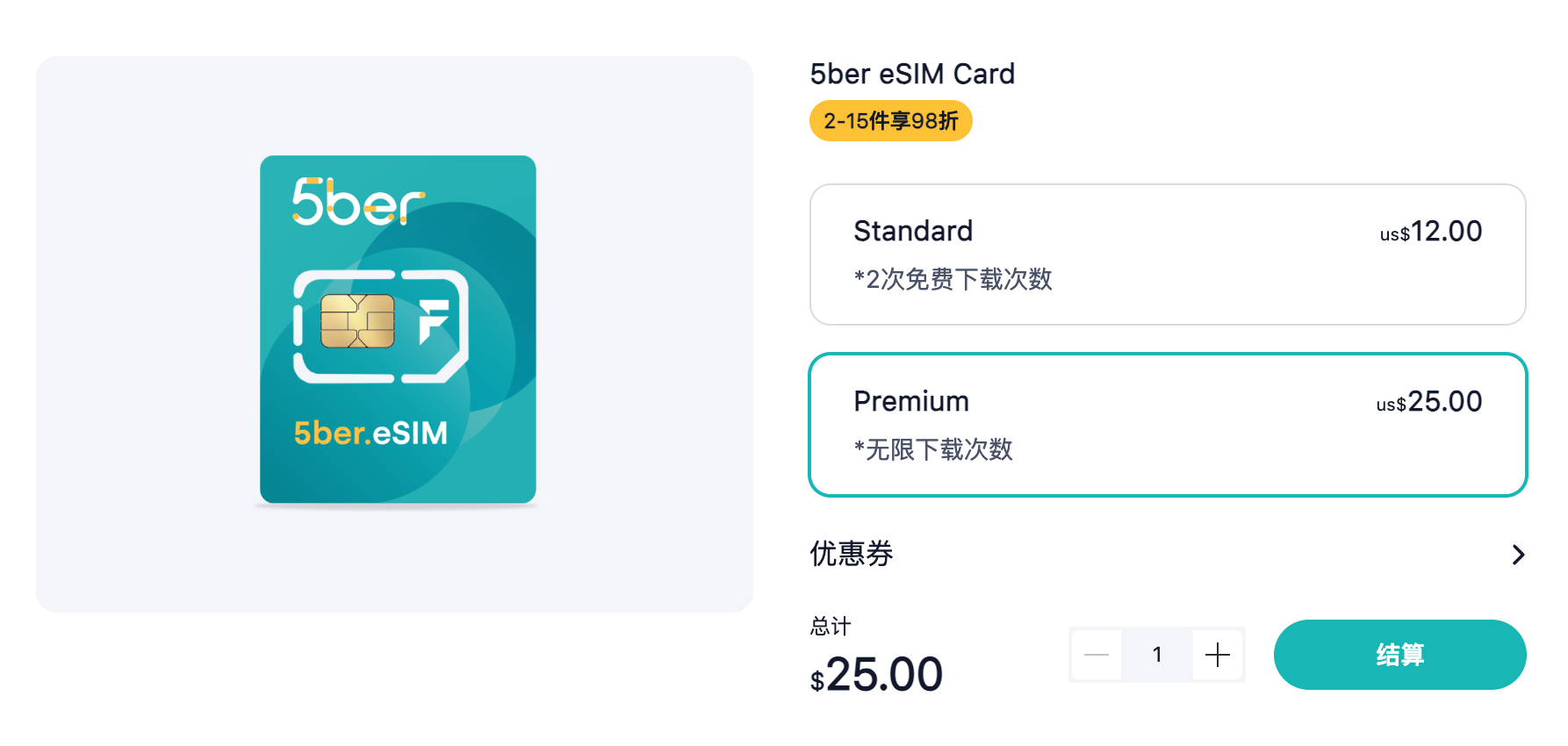Expand the 优惠券 chevron arrow
Screen dimensions: 1568x746
point(1518,555)
